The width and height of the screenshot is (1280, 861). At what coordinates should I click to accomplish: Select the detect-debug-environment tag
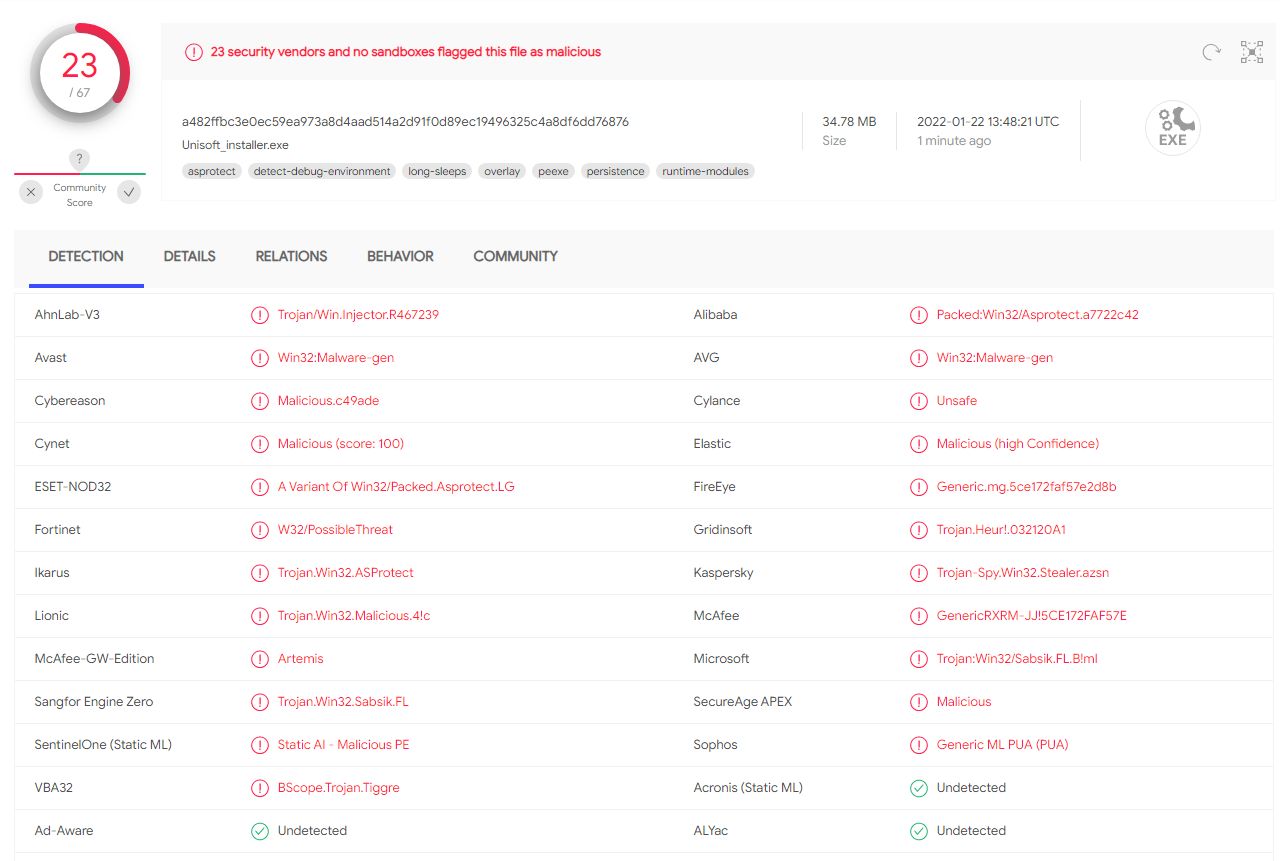pyautogui.click(x=322, y=172)
